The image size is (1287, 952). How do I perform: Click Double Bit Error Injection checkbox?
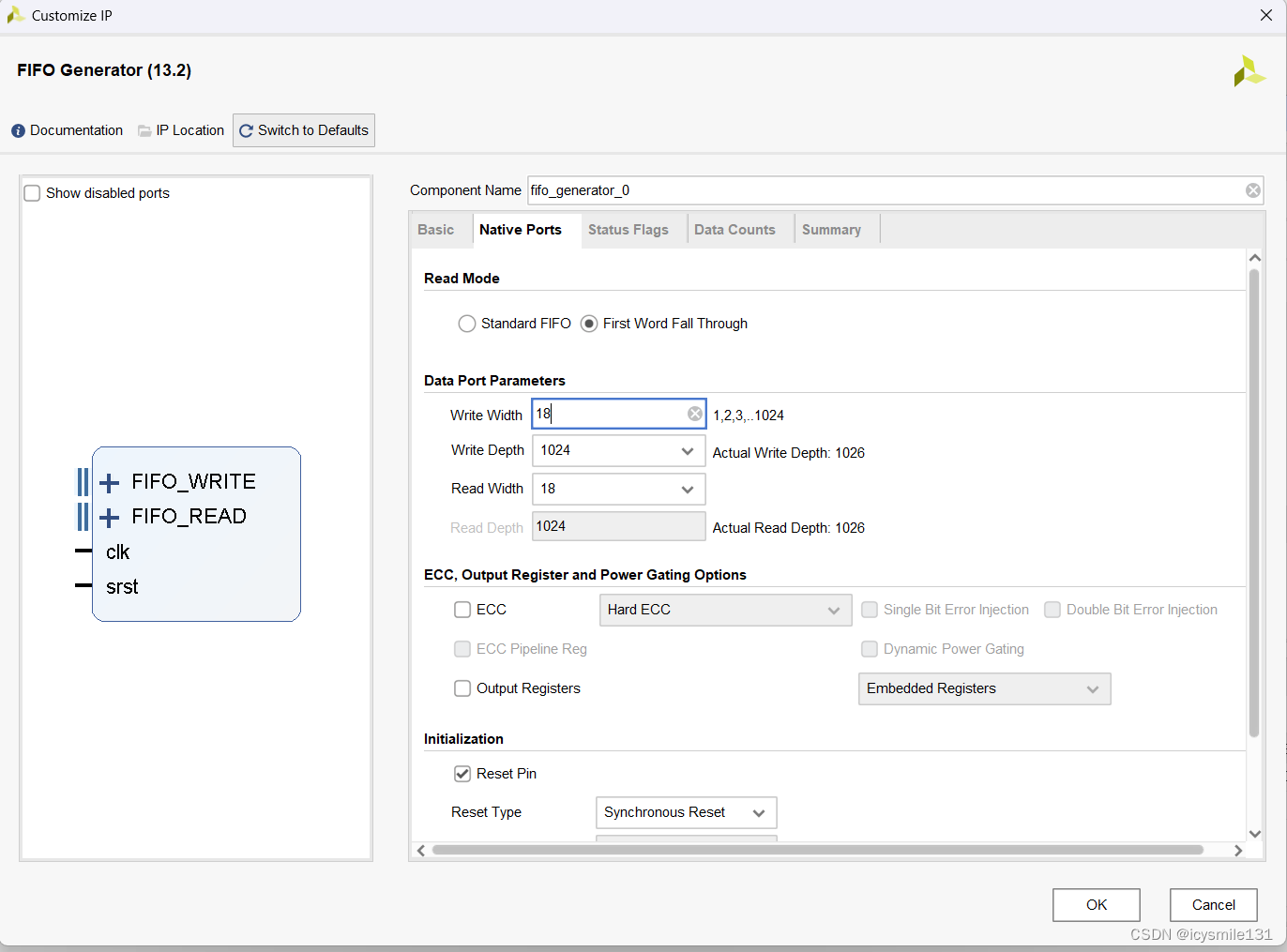(1052, 610)
